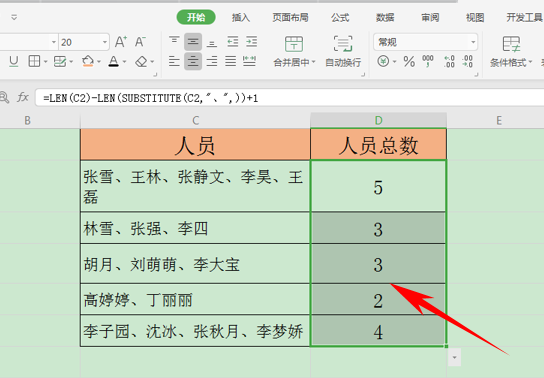The height and width of the screenshot is (378, 544).
Task: Click the fill color bucket icon
Action: pos(87,61)
